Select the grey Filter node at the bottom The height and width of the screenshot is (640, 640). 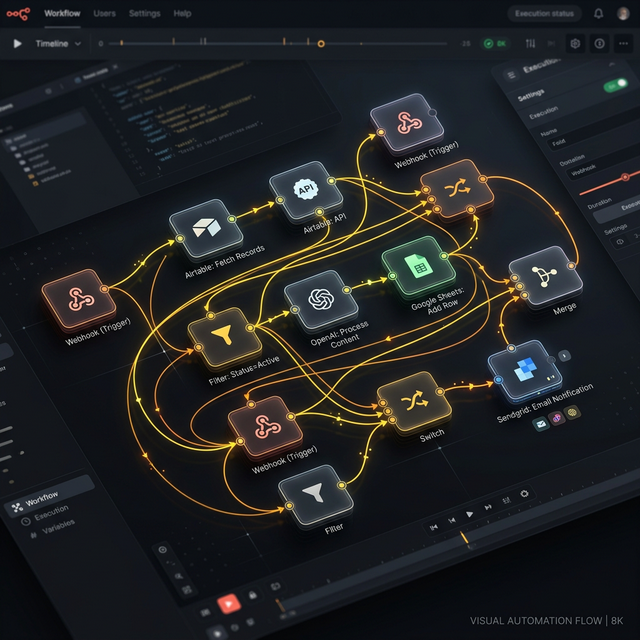click(316, 495)
